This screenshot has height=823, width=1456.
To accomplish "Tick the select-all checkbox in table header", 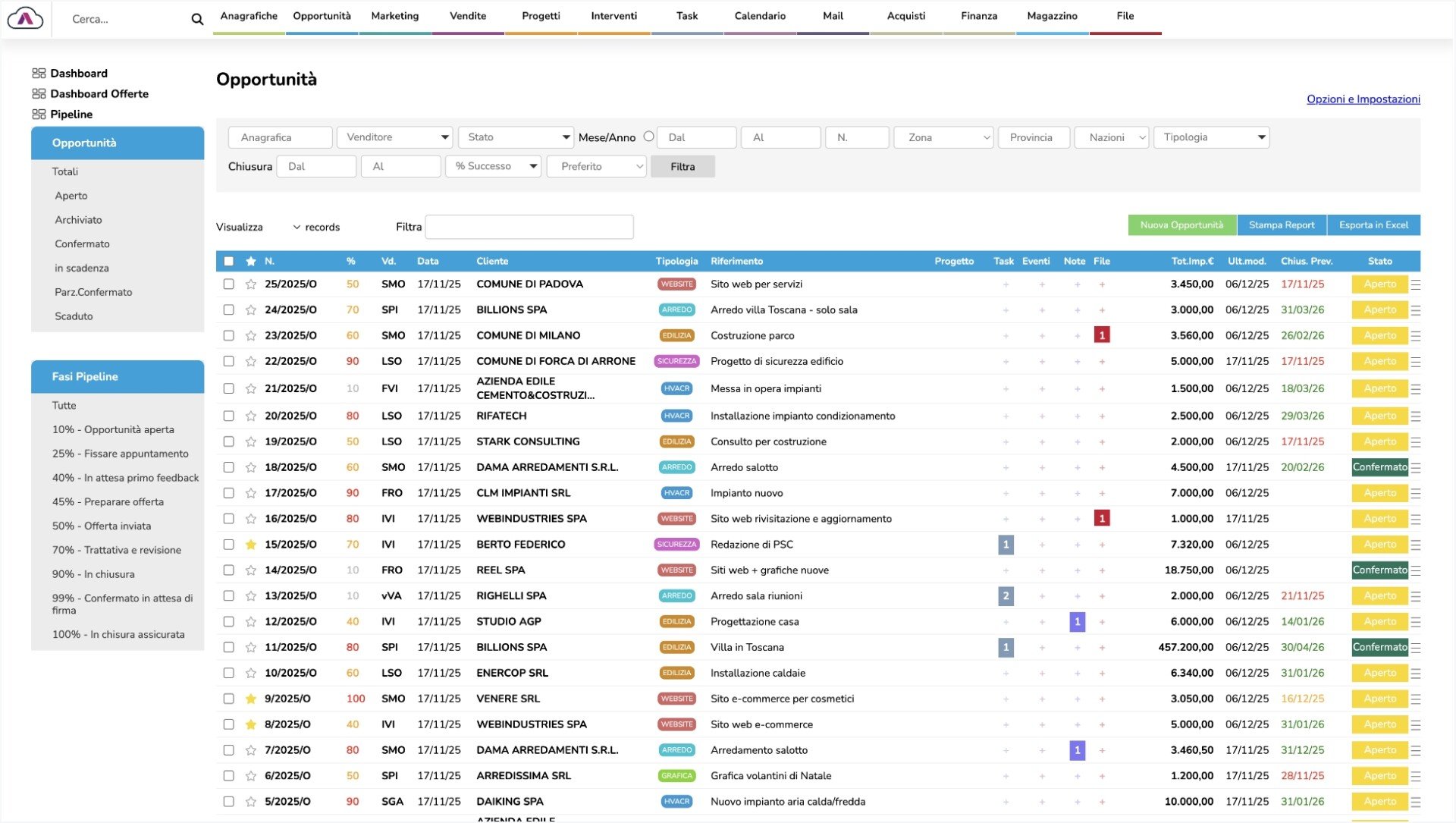I will point(228,262).
